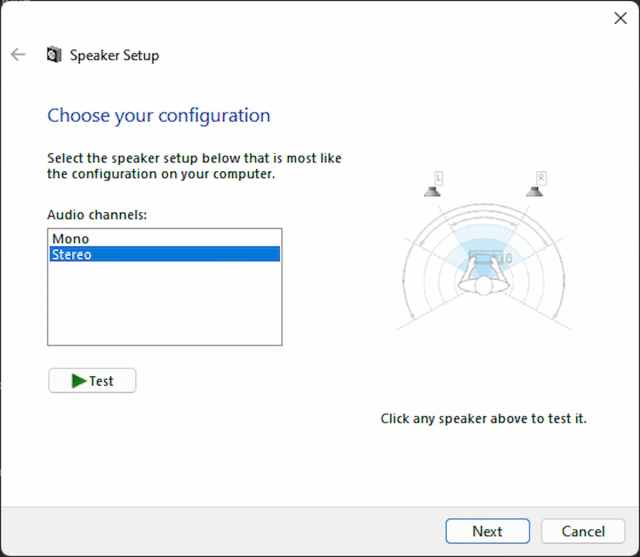This screenshot has width=640, height=557.
Task: Click the listener figure in speaker diagram
Action: pos(486,286)
